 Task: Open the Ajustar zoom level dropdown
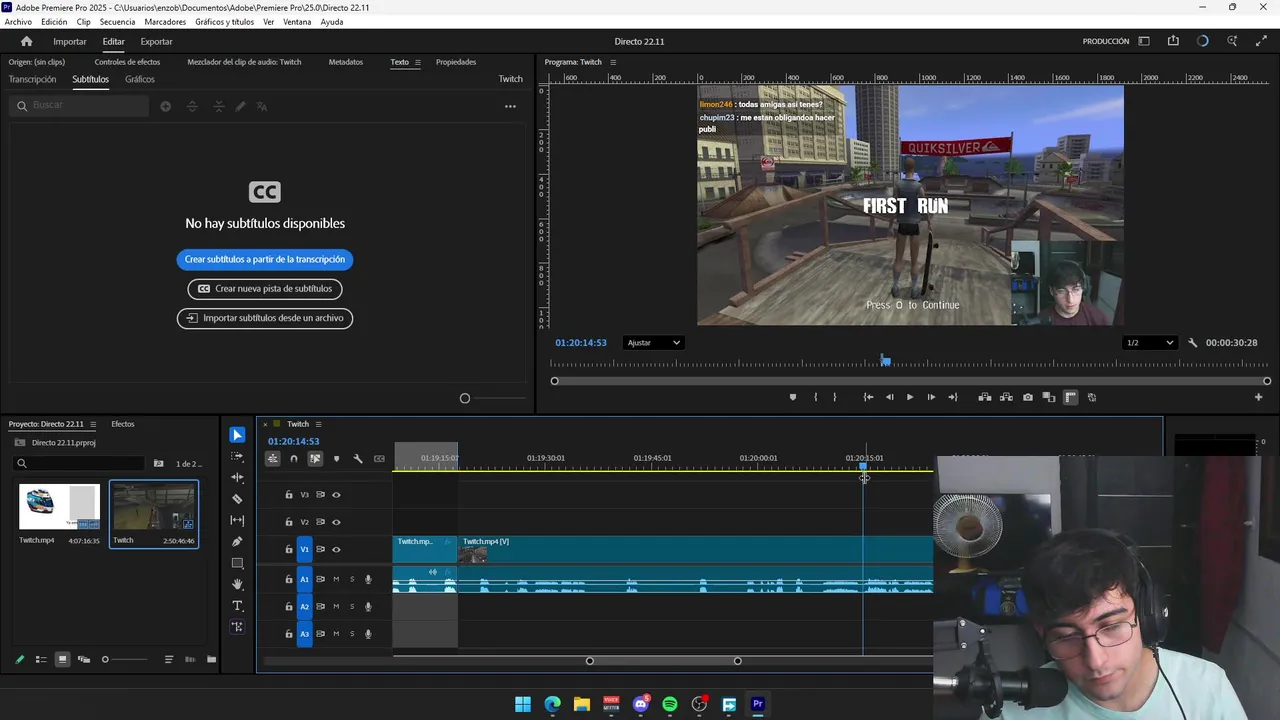tap(653, 343)
